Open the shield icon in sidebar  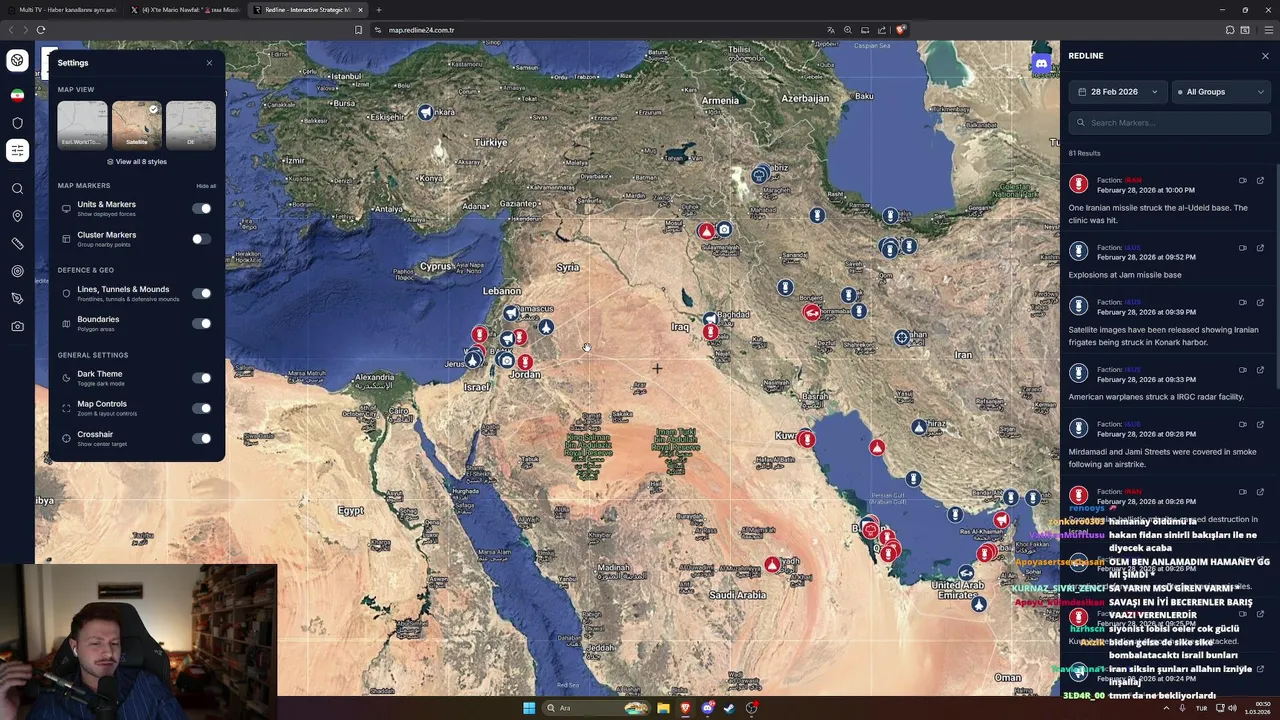(x=17, y=123)
